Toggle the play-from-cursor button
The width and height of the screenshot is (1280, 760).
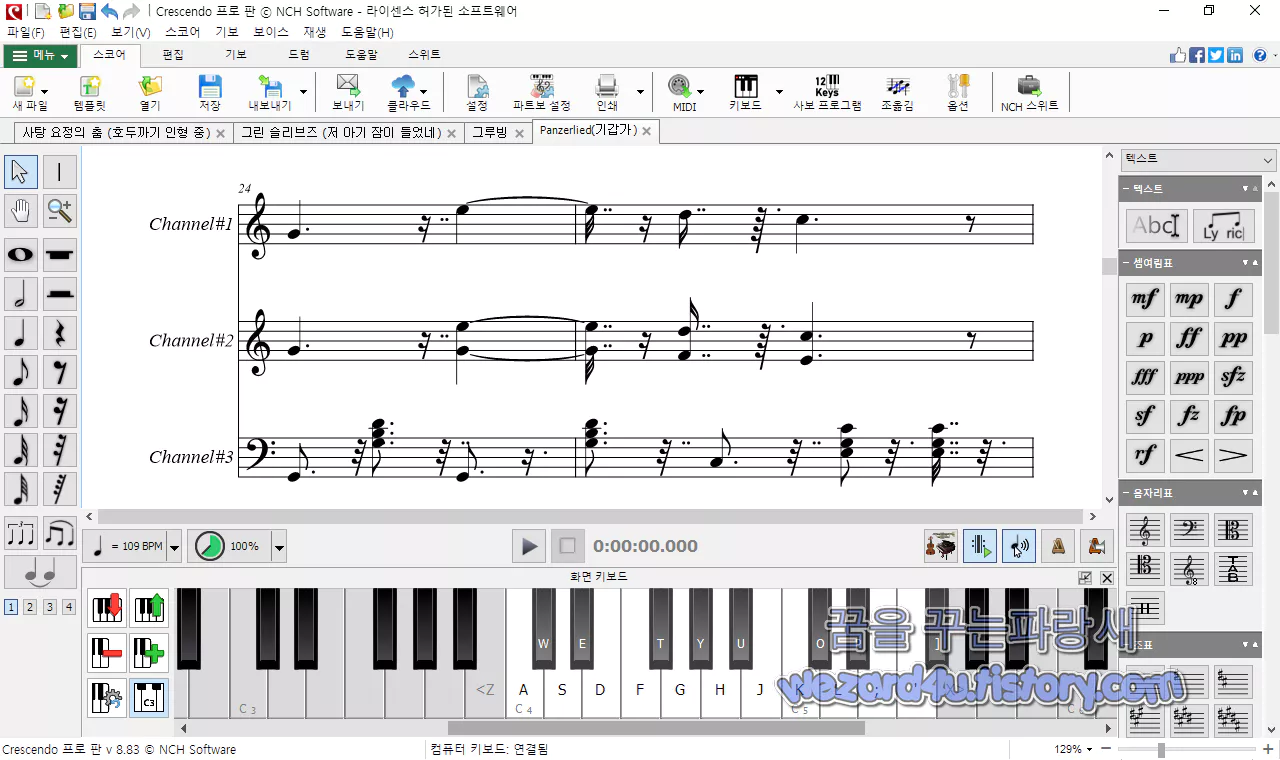click(x=980, y=546)
